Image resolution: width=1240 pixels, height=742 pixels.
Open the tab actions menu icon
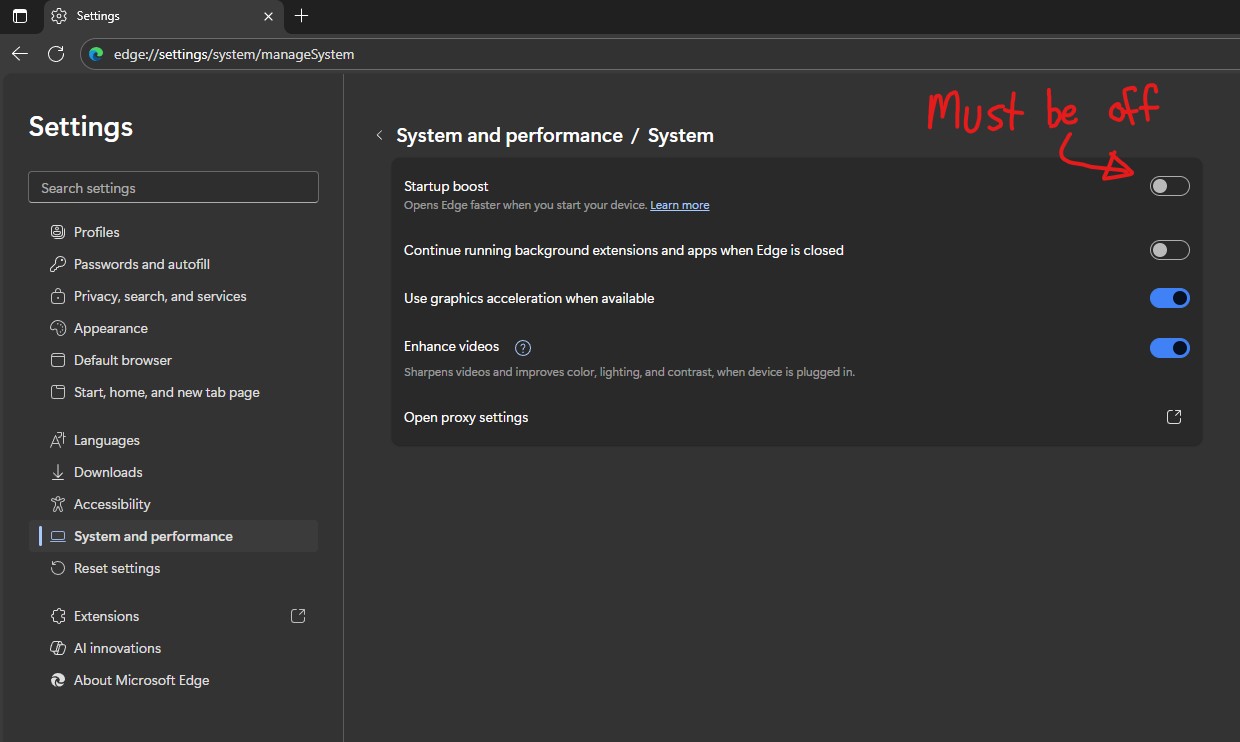click(x=20, y=16)
